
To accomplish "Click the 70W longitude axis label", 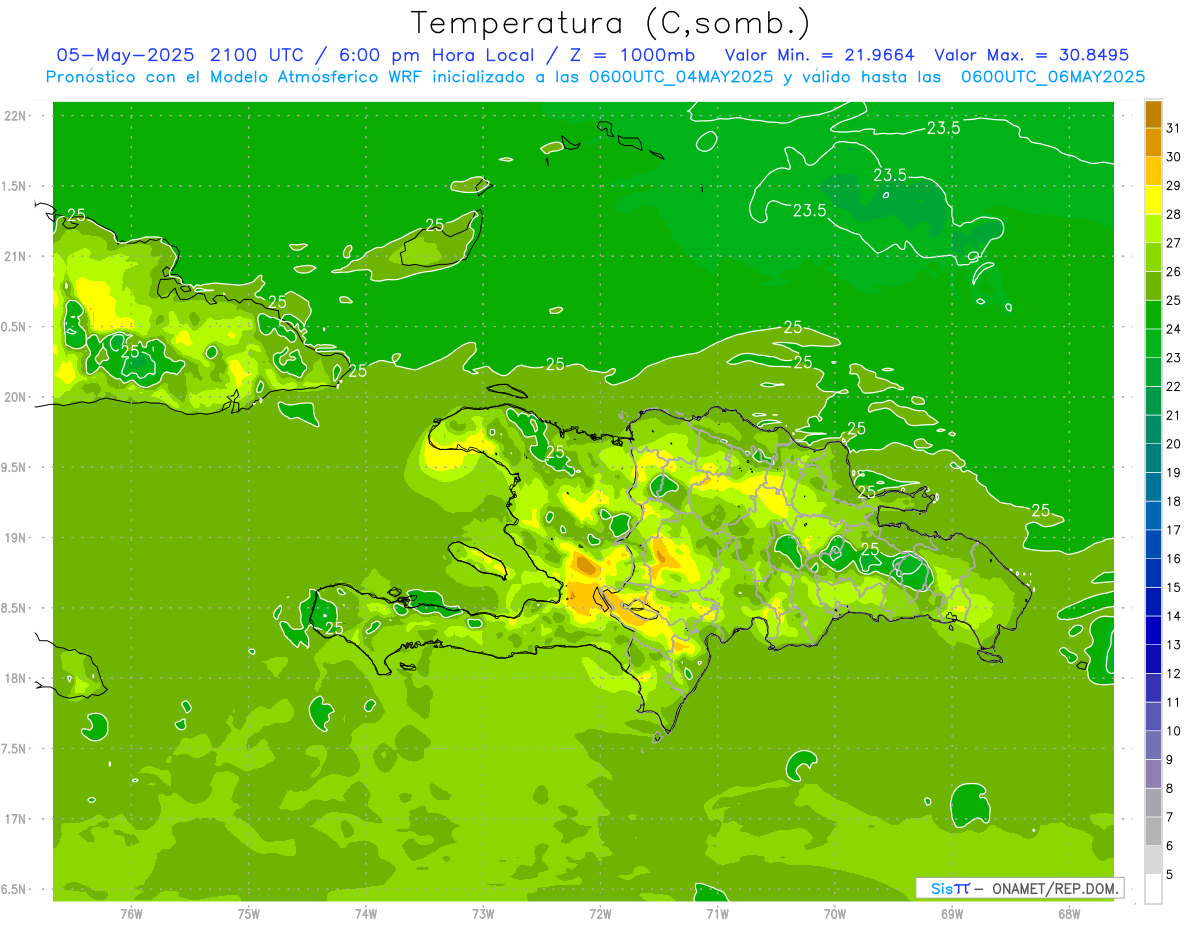I will point(835,914).
